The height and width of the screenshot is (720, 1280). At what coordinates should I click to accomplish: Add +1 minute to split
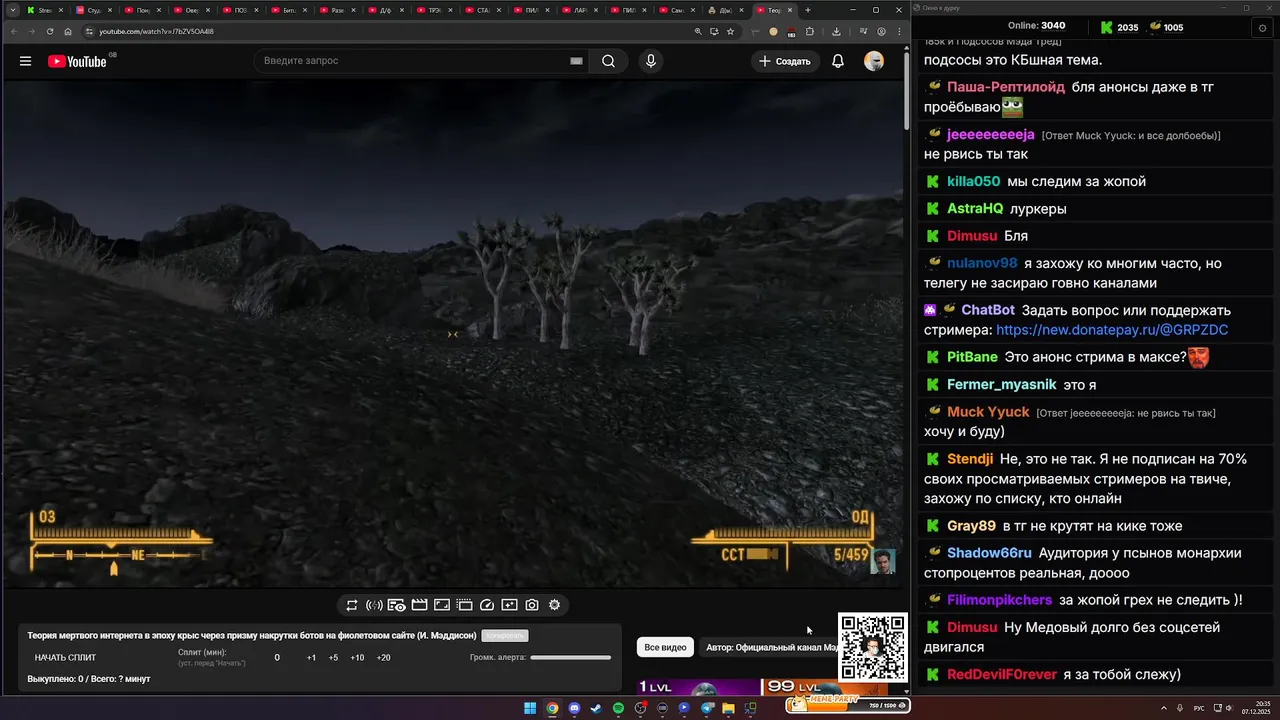click(x=311, y=658)
